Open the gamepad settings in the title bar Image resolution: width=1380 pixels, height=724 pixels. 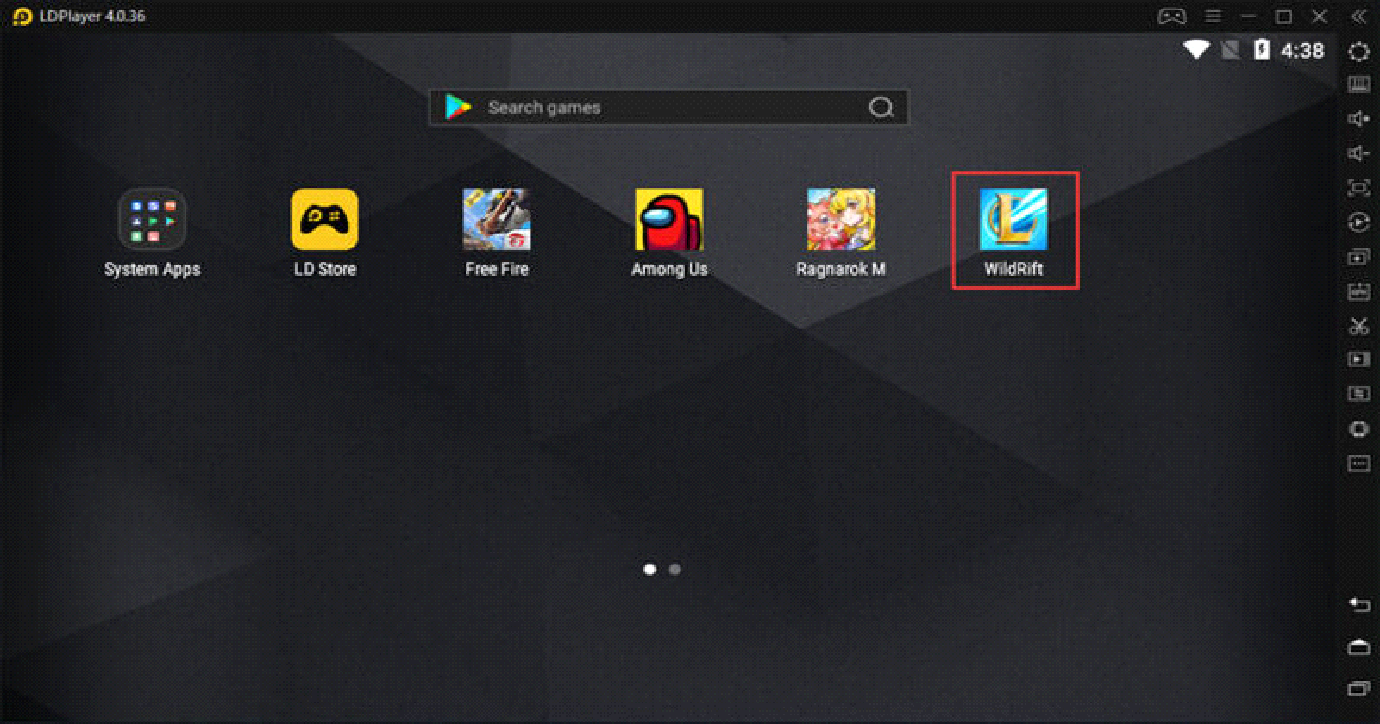pyautogui.click(x=1171, y=16)
